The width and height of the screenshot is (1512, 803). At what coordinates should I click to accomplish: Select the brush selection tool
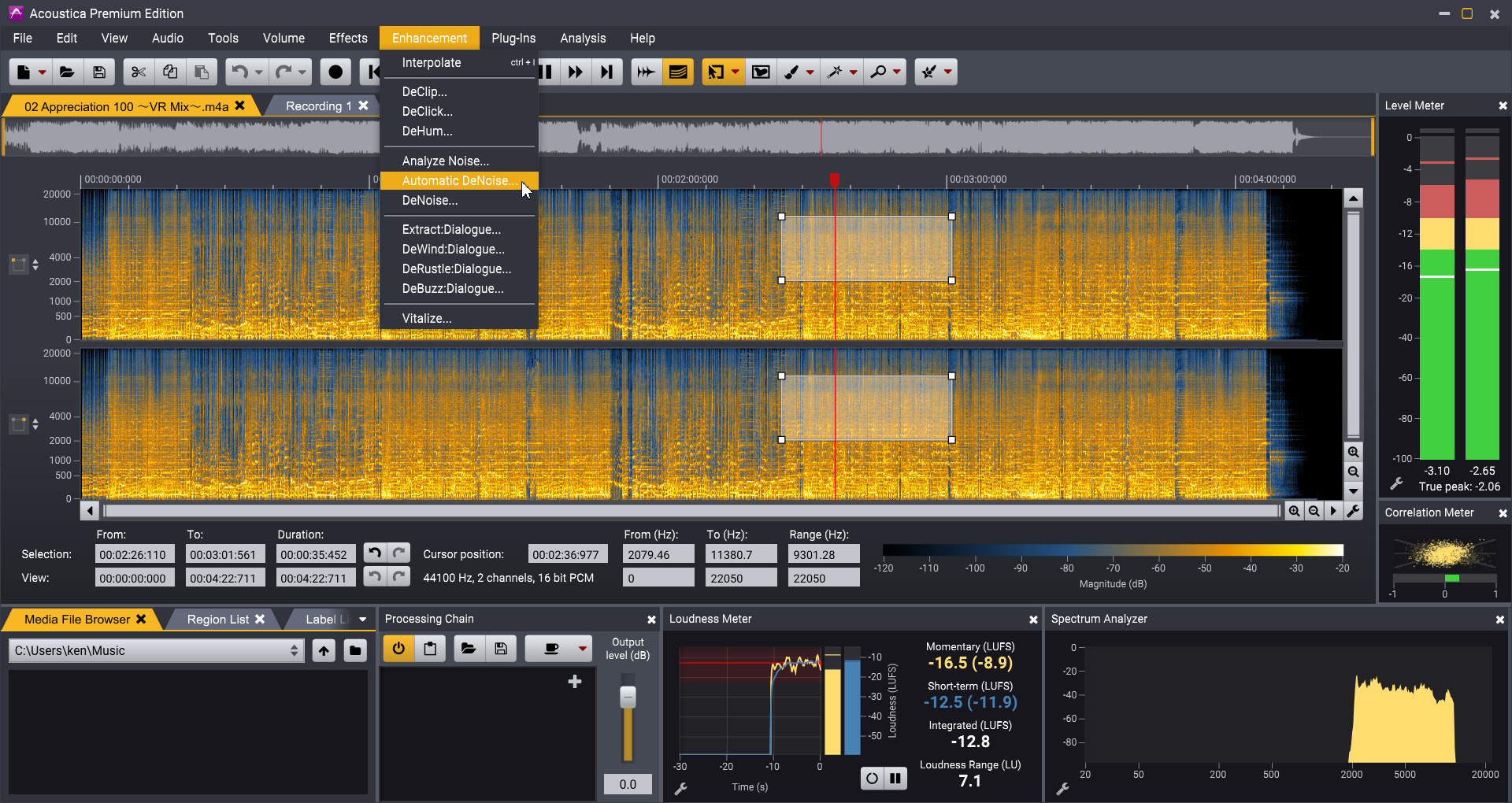click(791, 72)
